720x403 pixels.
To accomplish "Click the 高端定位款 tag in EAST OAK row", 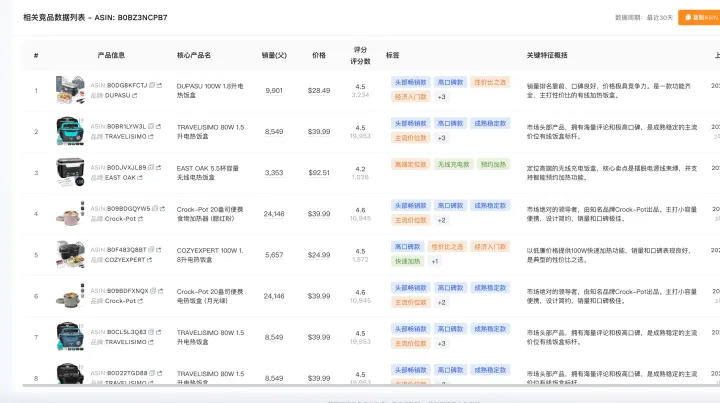I will tap(411, 164).
